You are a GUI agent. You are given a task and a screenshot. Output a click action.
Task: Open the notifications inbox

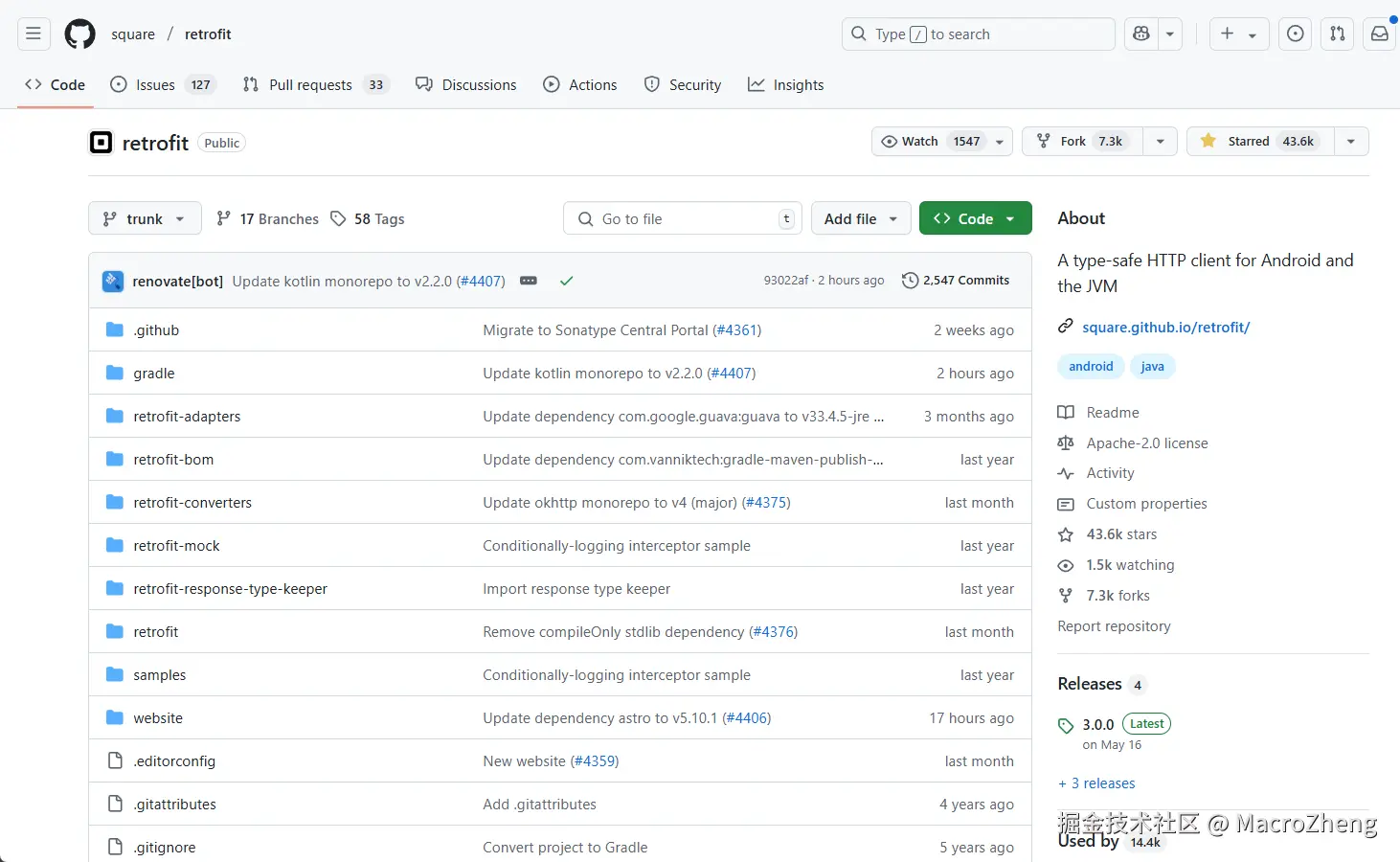click(x=1380, y=34)
